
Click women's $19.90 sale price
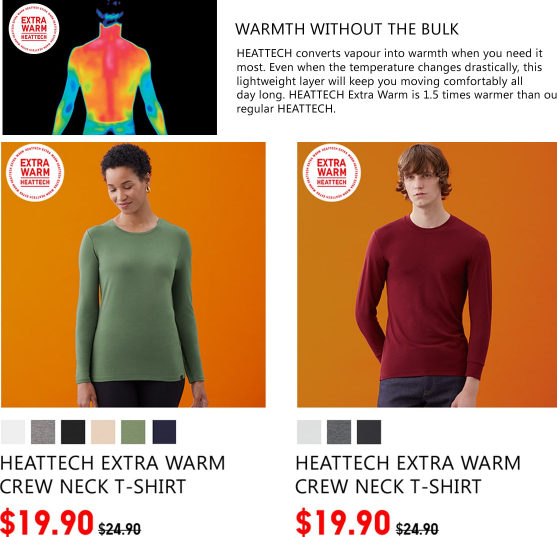(47, 522)
